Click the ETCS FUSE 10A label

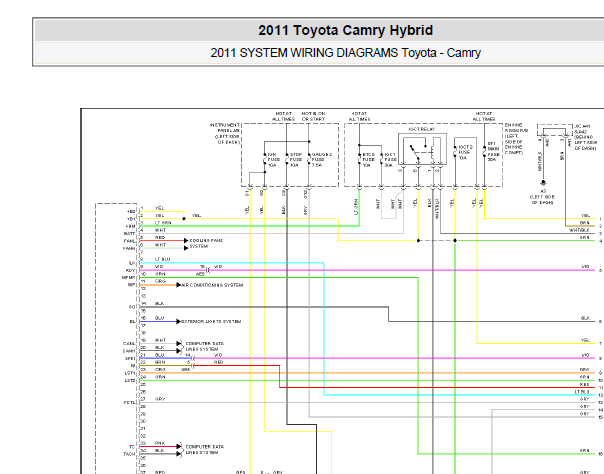click(368, 160)
